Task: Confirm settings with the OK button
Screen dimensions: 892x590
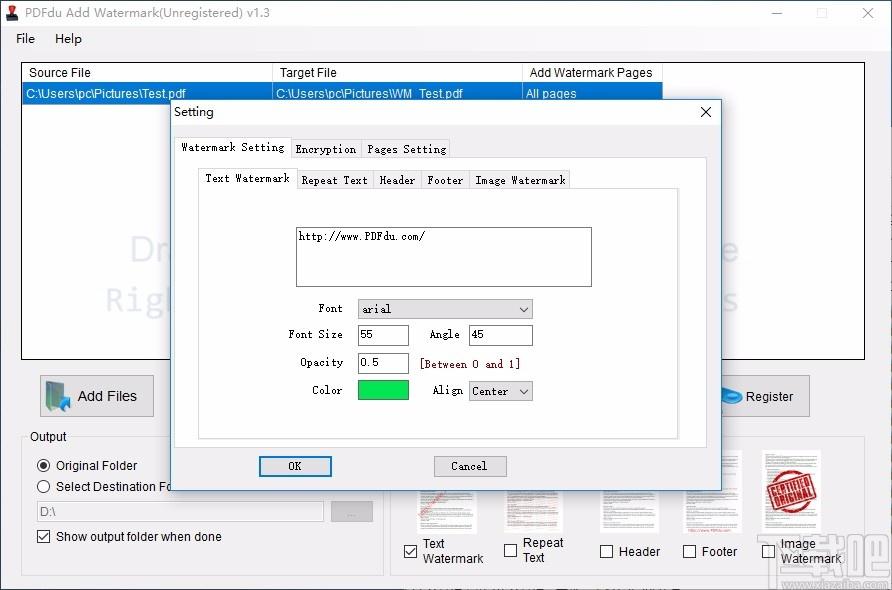Action: 295,467
